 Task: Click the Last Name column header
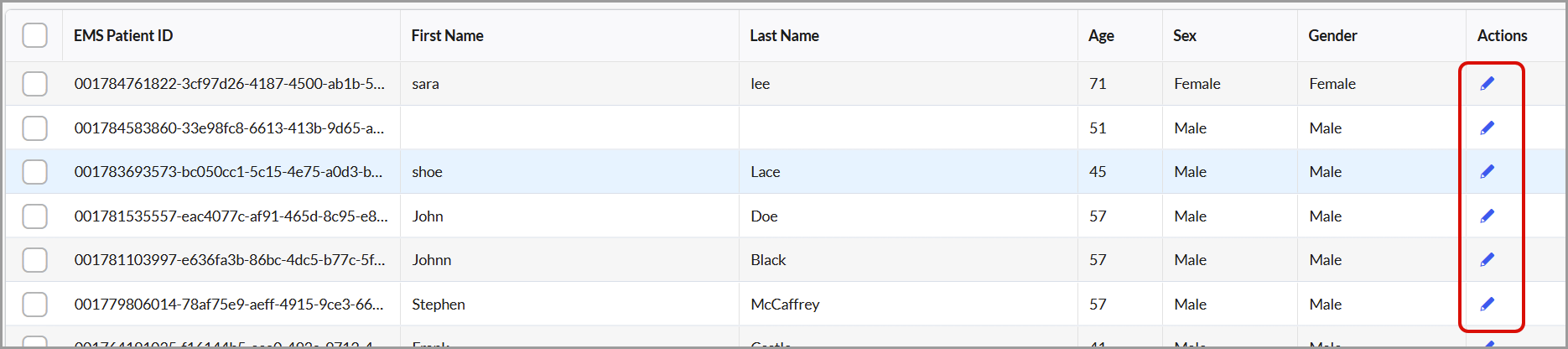(784, 35)
